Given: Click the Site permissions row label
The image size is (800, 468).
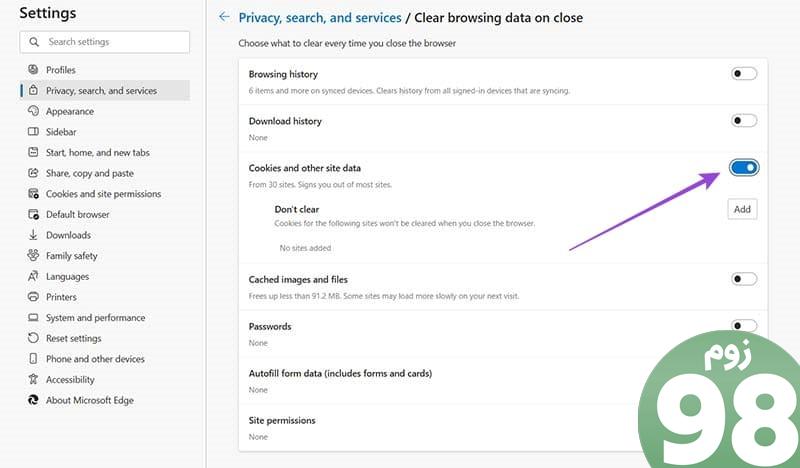Looking at the screenshot, I should 282,420.
